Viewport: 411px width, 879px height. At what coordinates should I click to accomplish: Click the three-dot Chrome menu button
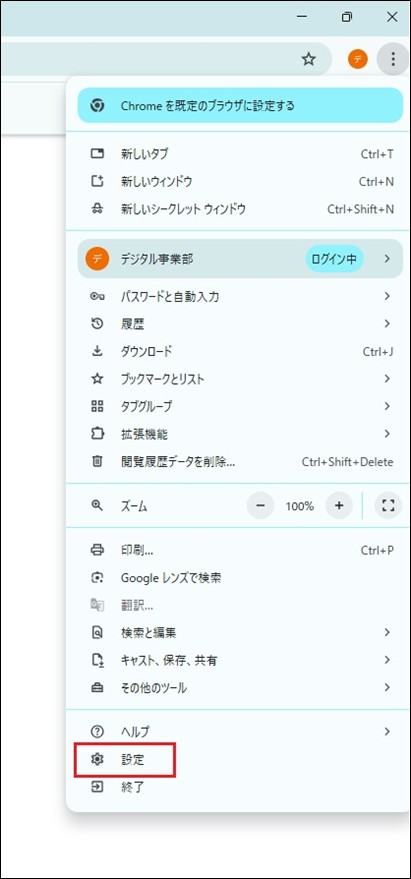tap(393, 59)
